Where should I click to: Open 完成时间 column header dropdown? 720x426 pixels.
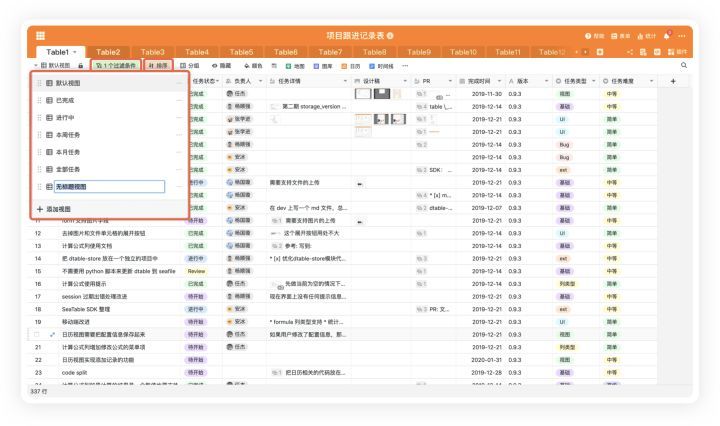pos(499,81)
